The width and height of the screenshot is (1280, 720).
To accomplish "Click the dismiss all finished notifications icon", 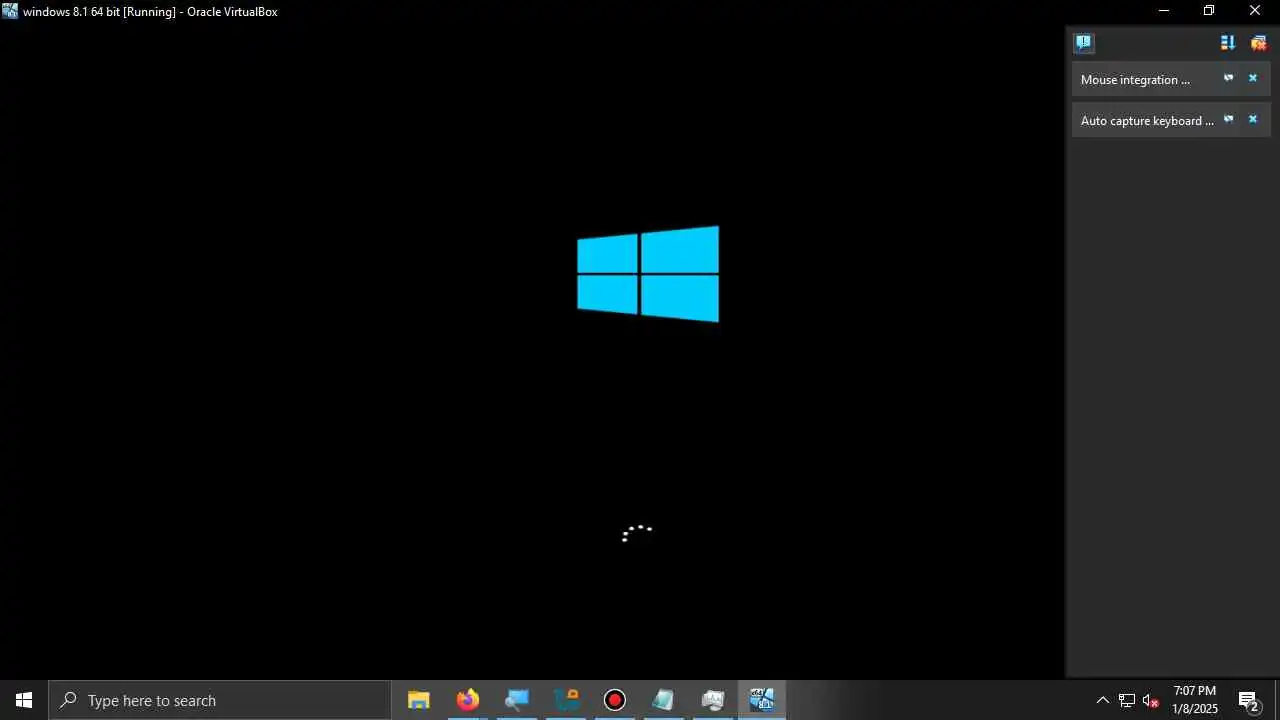I will coord(1259,42).
